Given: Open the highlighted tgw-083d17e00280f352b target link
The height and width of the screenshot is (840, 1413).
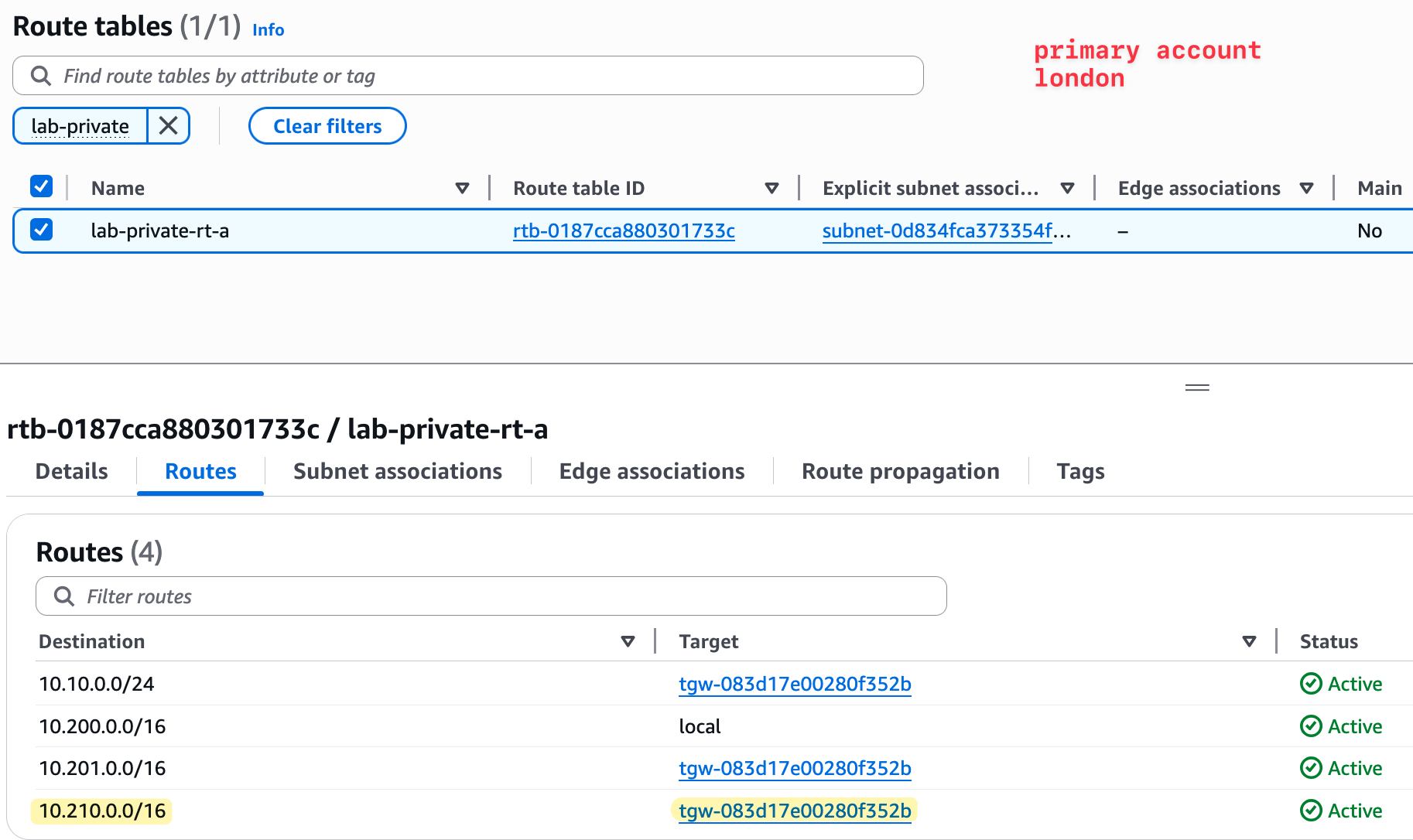Looking at the screenshot, I should point(794,811).
